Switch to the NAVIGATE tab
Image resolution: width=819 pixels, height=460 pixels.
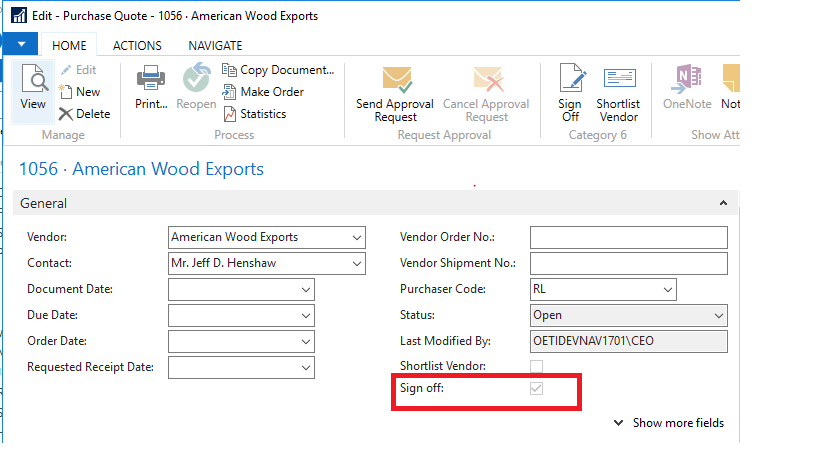(x=215, y=46)
